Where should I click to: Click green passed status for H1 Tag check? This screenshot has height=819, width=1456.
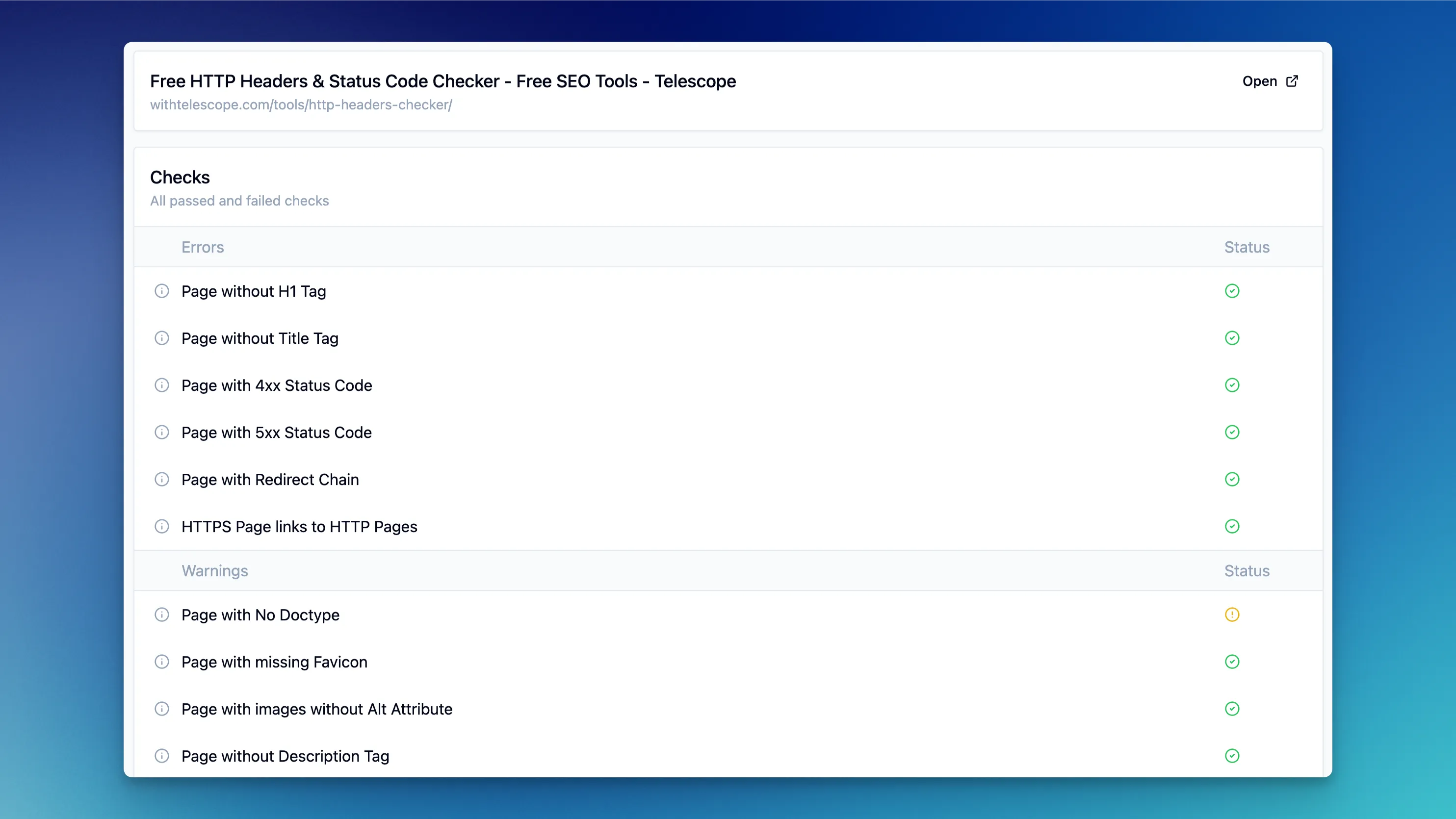1232,291
